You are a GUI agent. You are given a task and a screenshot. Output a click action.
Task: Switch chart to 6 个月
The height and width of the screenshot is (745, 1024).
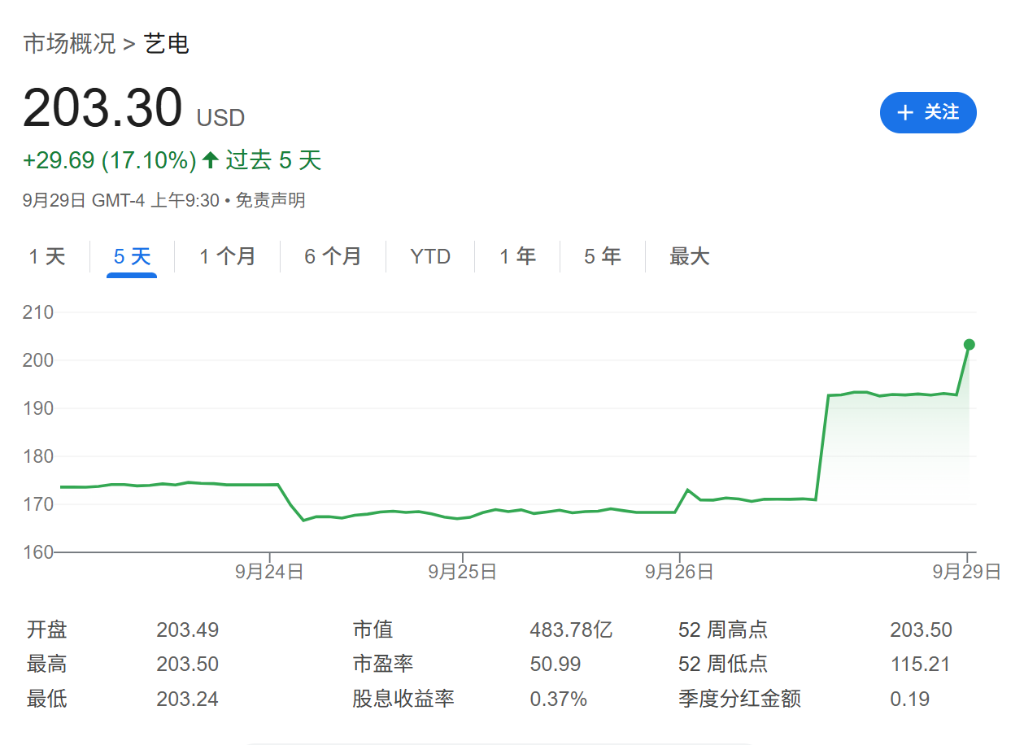click(x=333, y=257)
